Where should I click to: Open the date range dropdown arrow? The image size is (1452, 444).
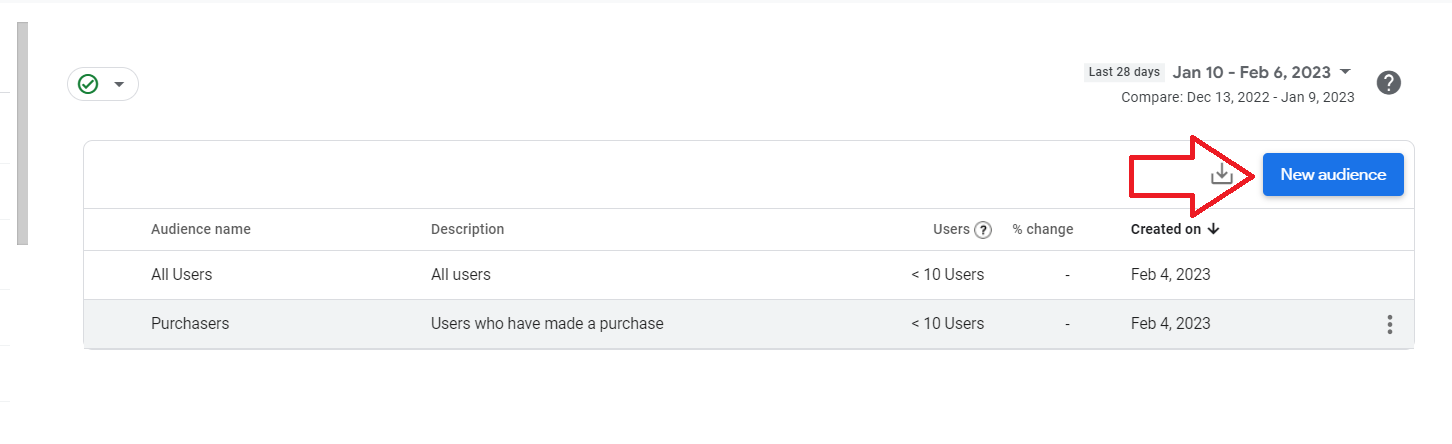[x=1345, y=72]
